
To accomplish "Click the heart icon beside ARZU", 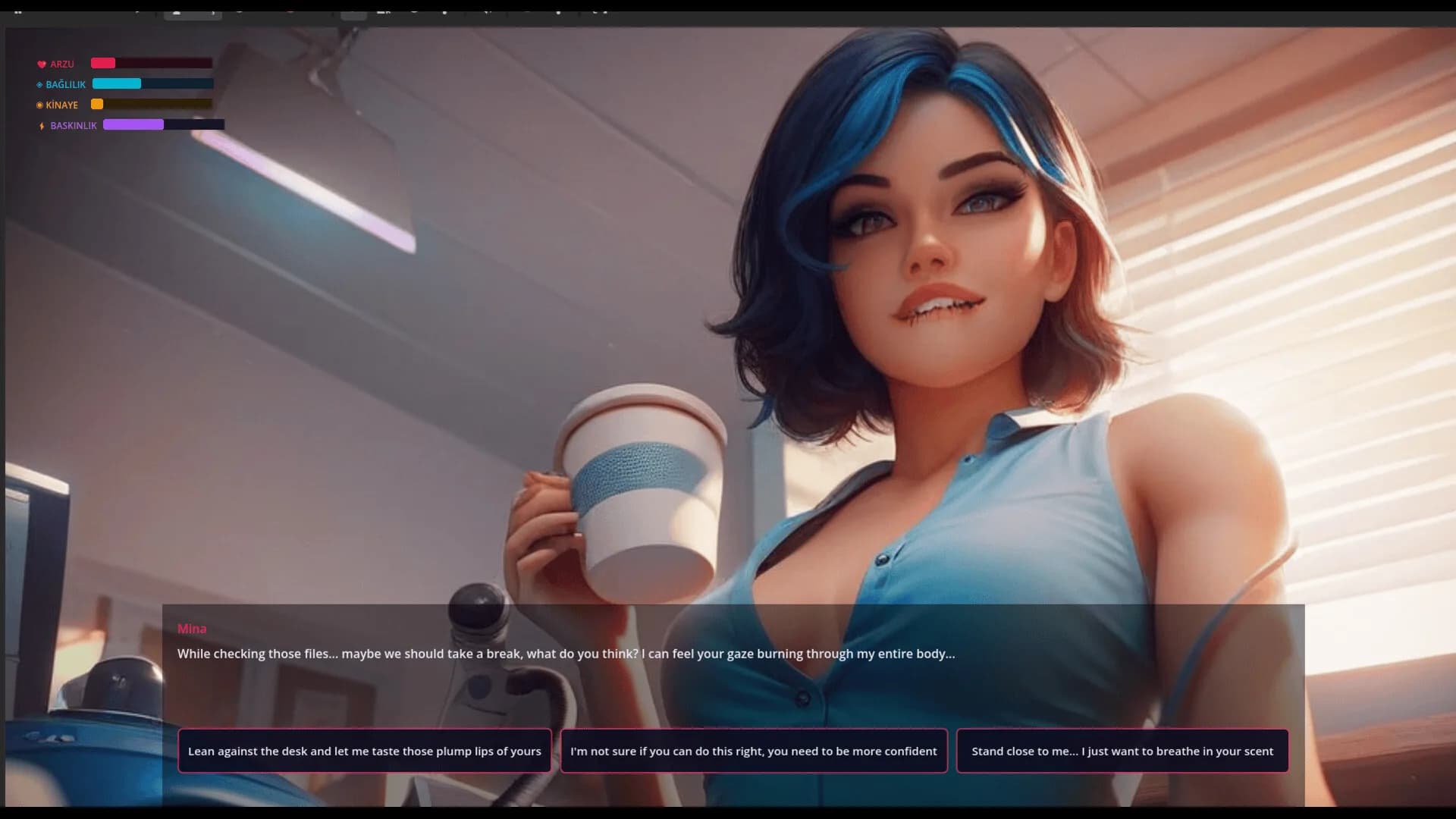I will coord(42,64).
